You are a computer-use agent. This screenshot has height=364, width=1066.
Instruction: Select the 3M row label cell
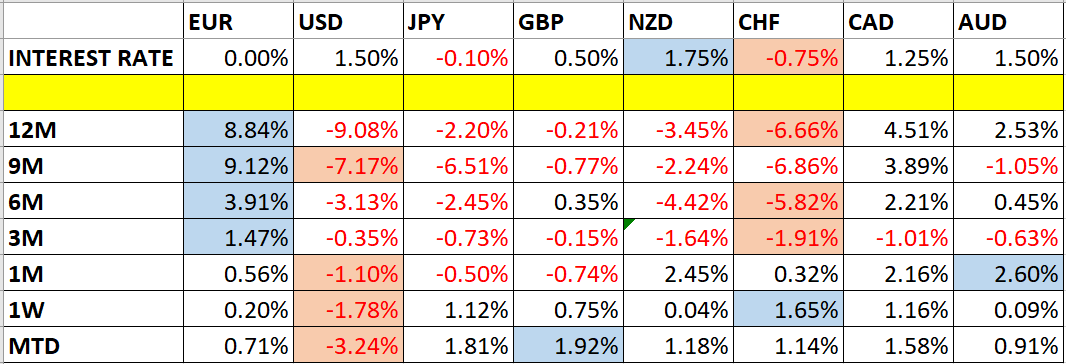click(92, 237)
